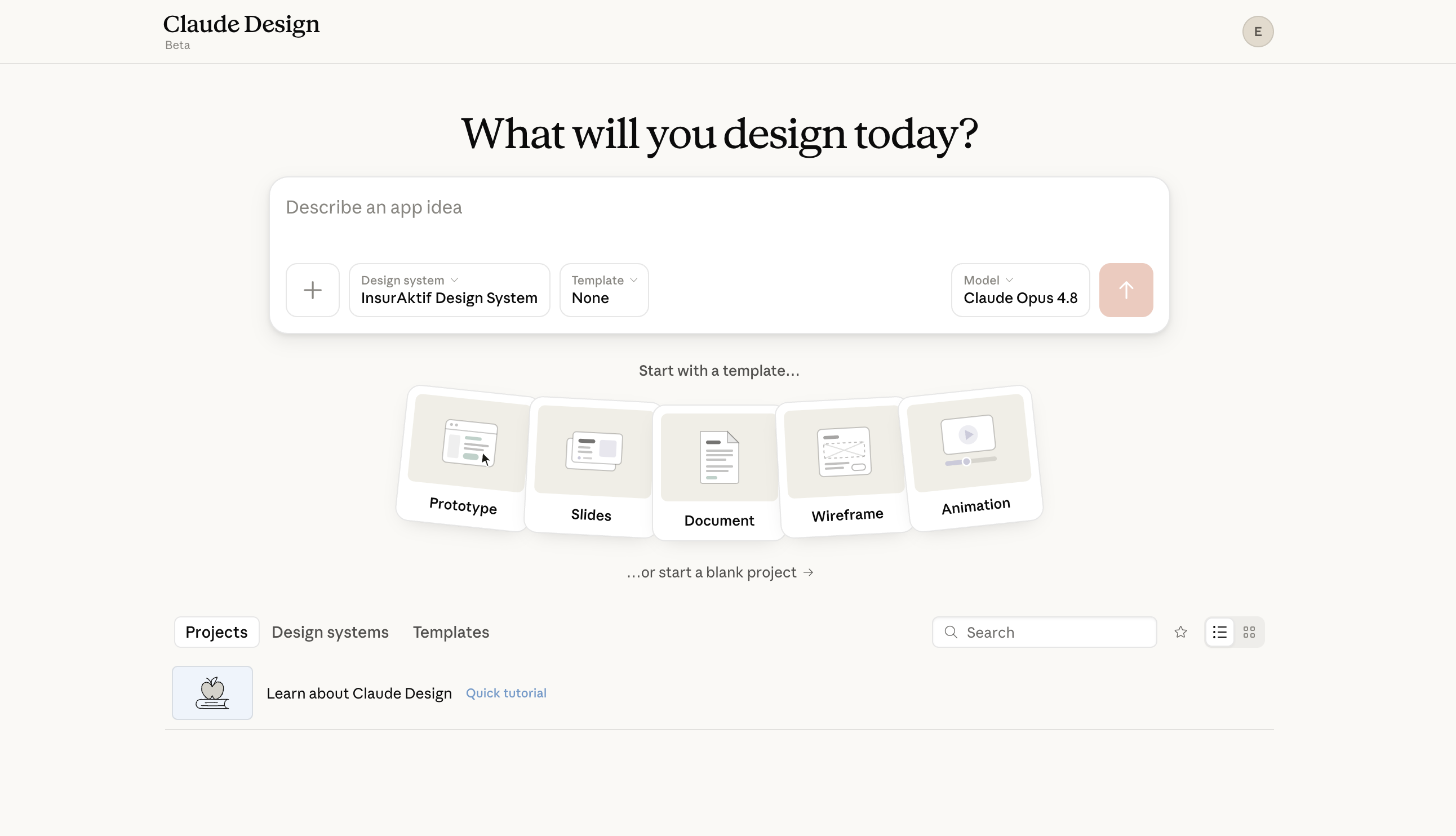Viewport: 1456px width, 836px height.
Task: Expand the Design system dropdown
Action: tap(449, 290)
